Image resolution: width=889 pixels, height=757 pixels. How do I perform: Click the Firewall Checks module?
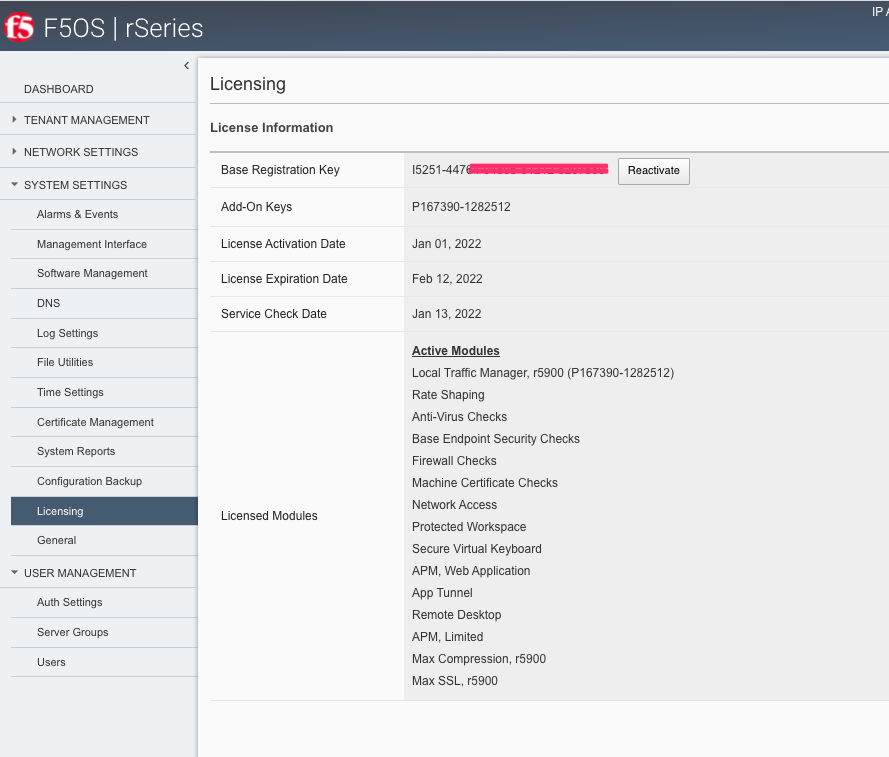click(454, 461)
